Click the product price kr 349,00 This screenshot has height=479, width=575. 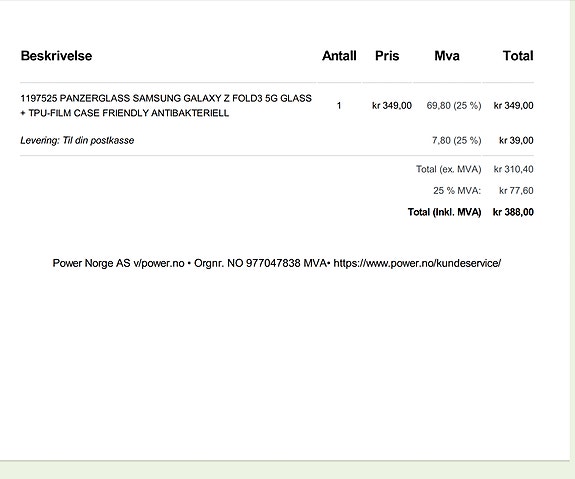[x=392, y=106]
